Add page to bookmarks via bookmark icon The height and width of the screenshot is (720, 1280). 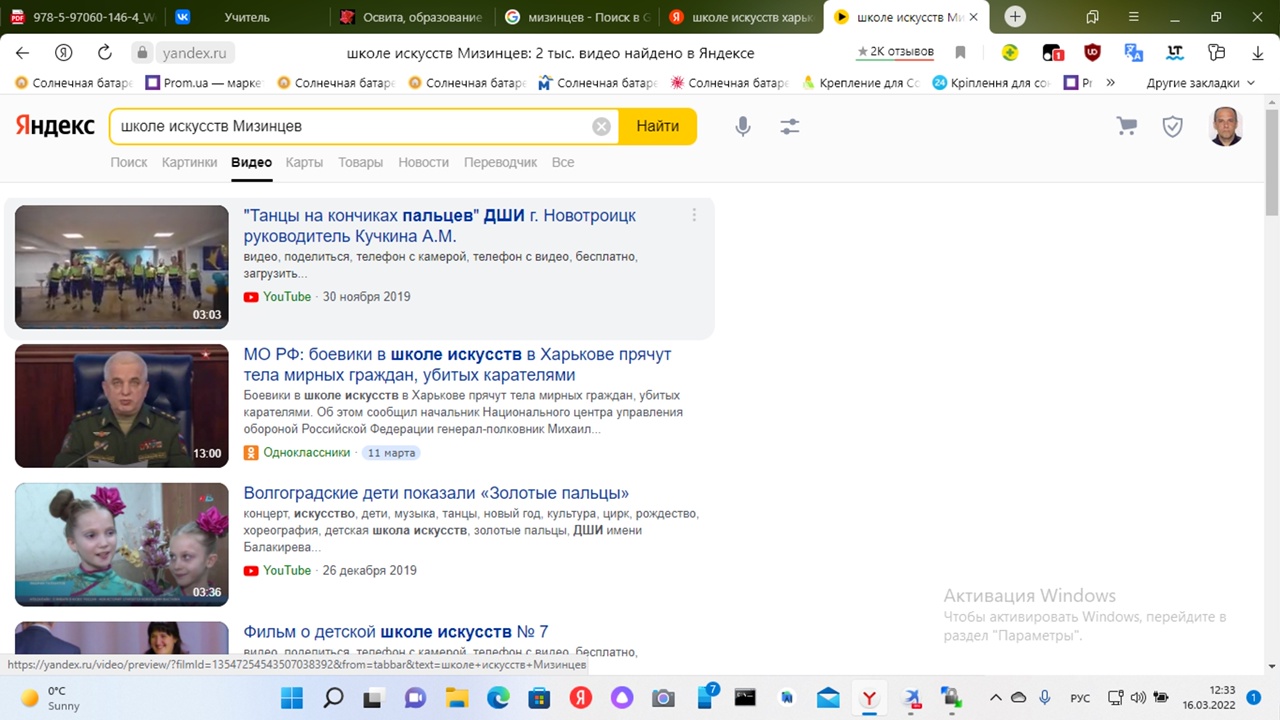(x=960, y=53)
